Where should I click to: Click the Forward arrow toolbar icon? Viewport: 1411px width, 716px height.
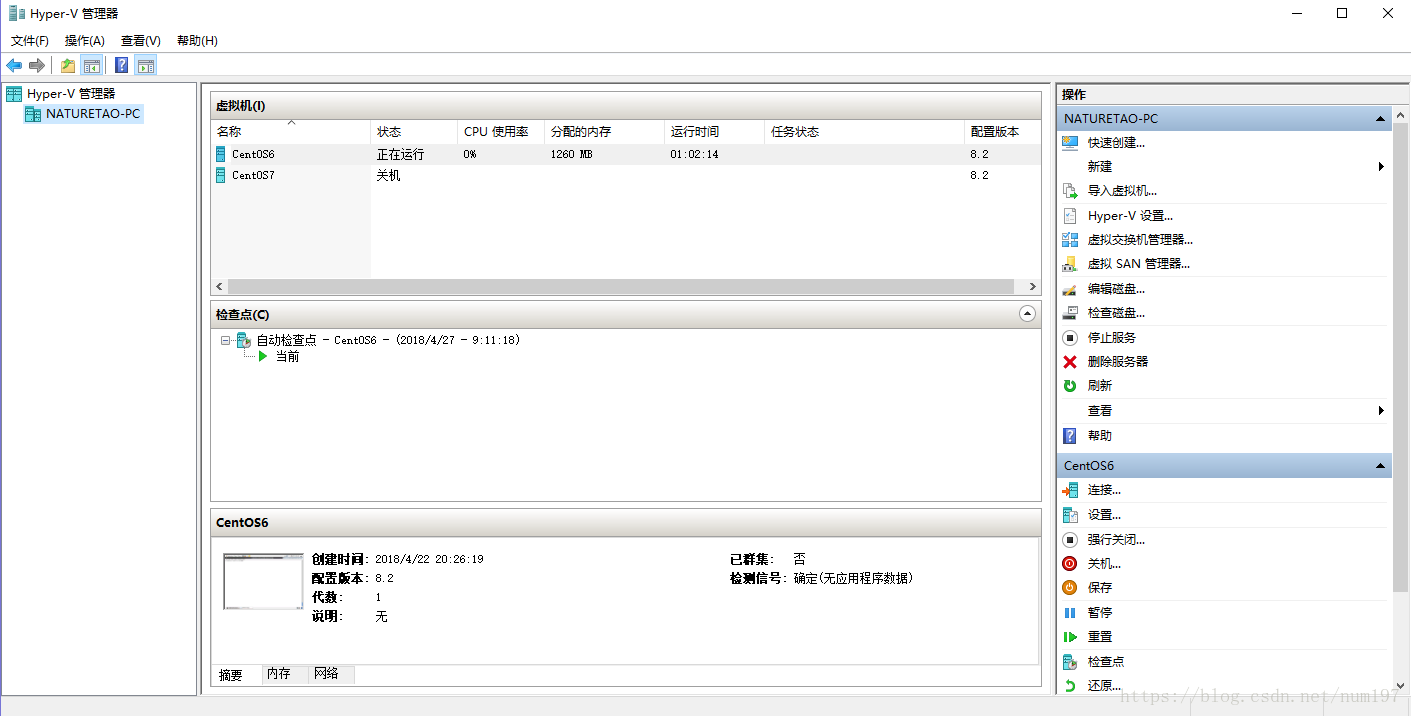[37, 66]
